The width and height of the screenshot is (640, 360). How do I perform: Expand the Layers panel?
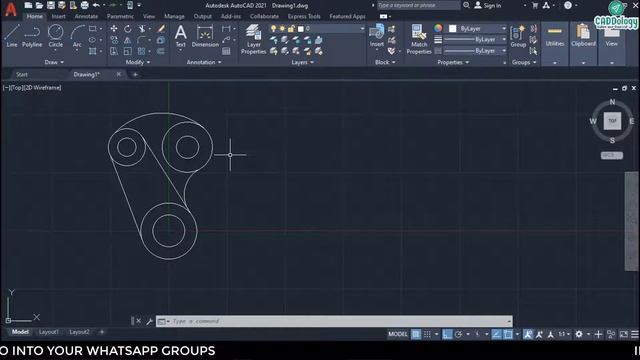tap(302, 62)
